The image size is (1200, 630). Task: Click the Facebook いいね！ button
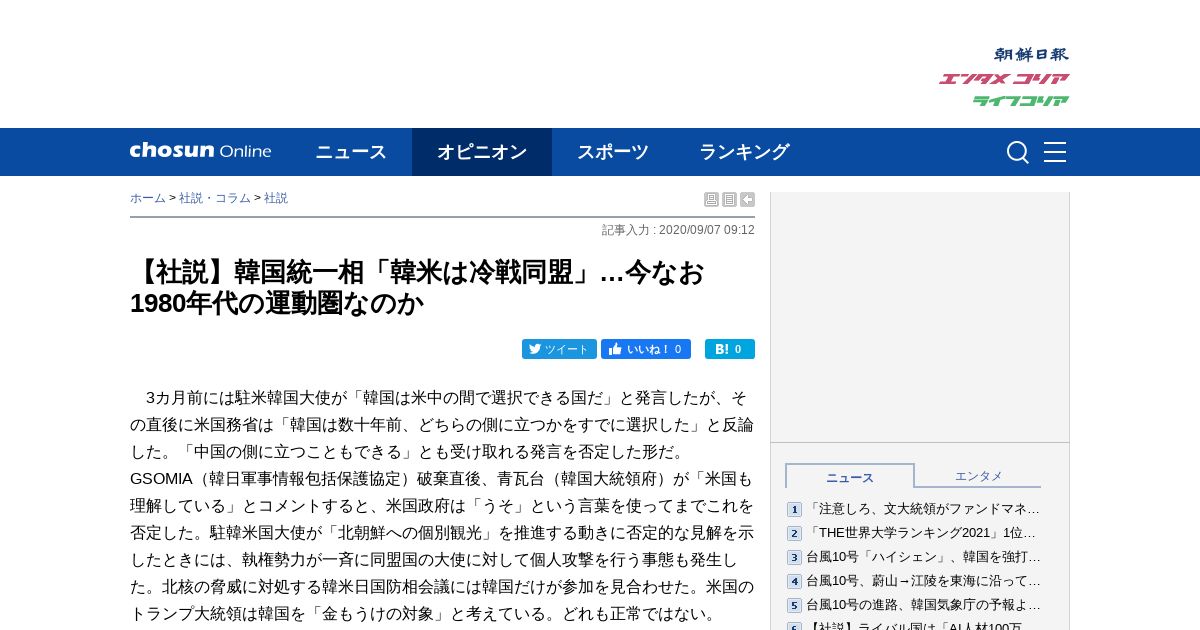pyautogui.click(x=646, y=349)
